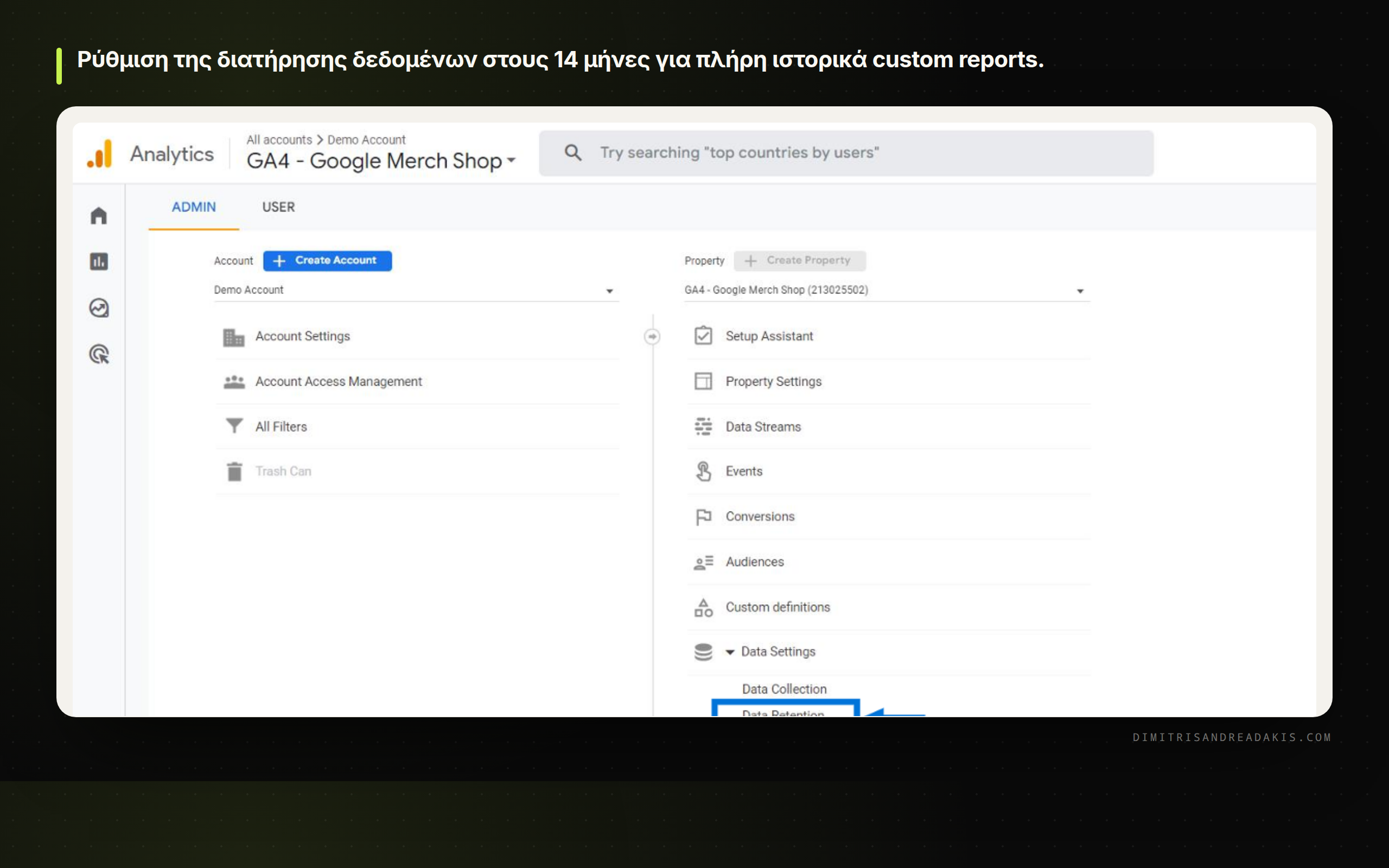Click the Events touch icon
The width and height of the screenshot is (1389, 868).
[x=703, y=471]
